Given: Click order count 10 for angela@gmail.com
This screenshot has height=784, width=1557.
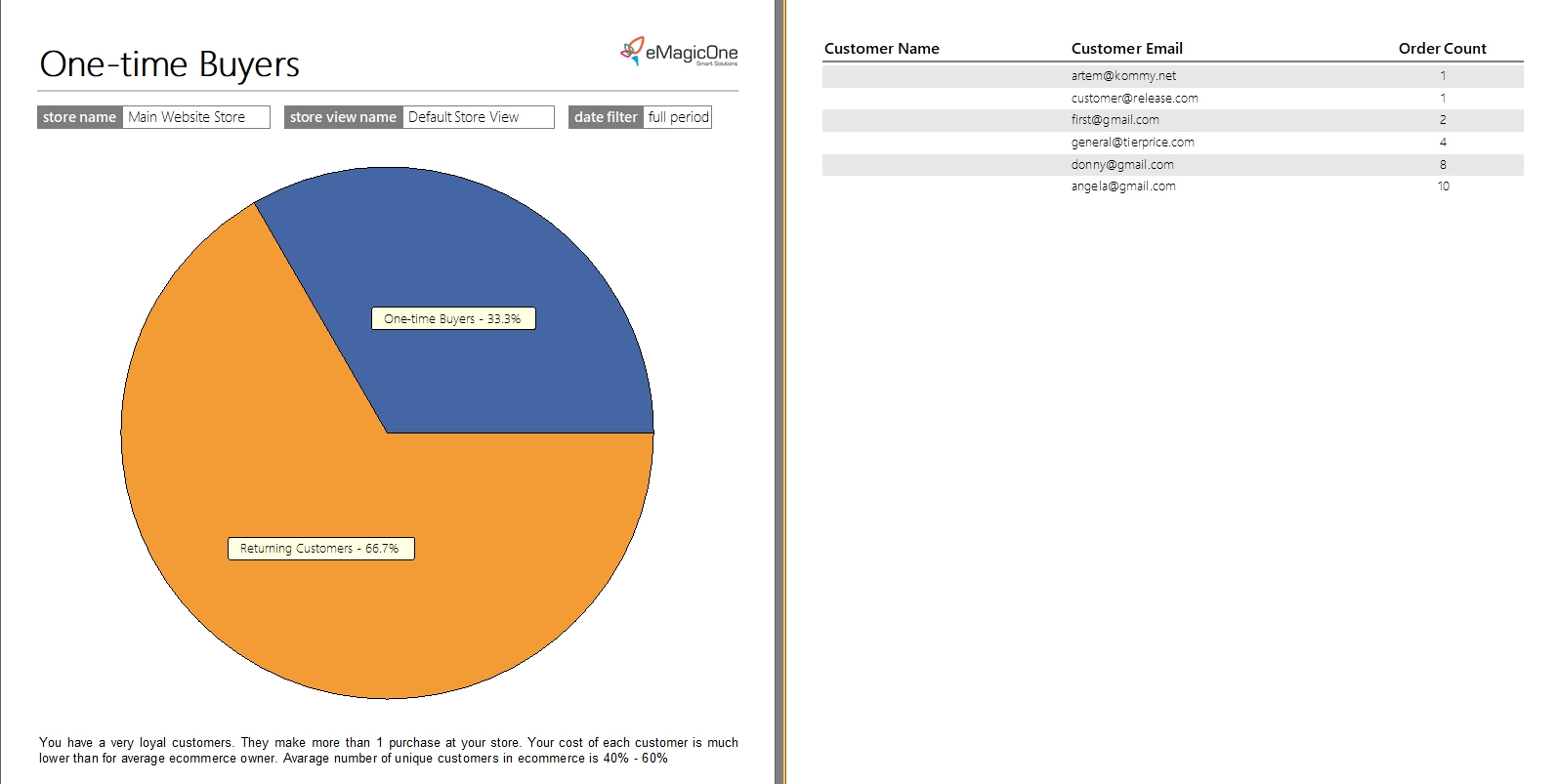Looking at the screenshot, I should 1443,186.
